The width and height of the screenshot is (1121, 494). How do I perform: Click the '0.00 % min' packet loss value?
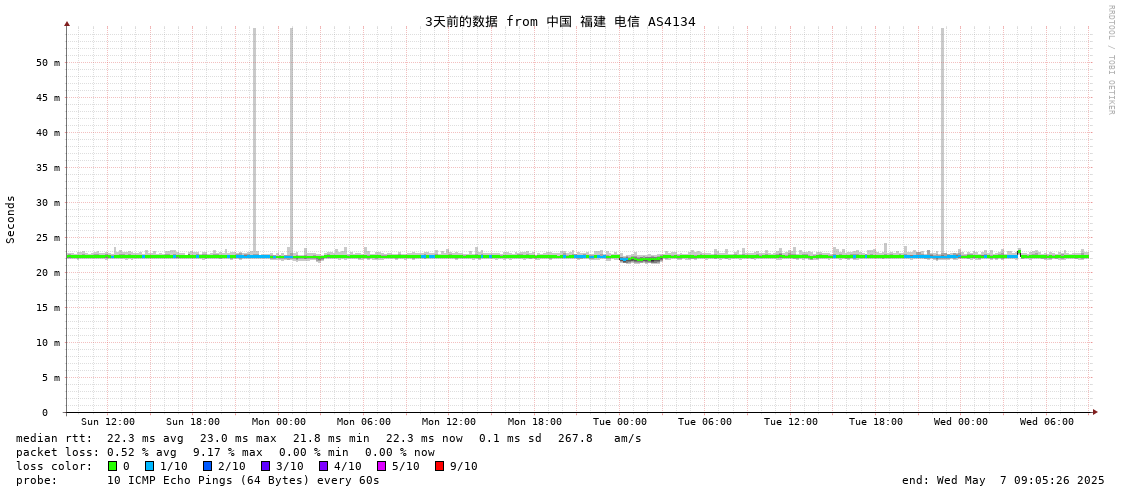click(x=315, y=453)
